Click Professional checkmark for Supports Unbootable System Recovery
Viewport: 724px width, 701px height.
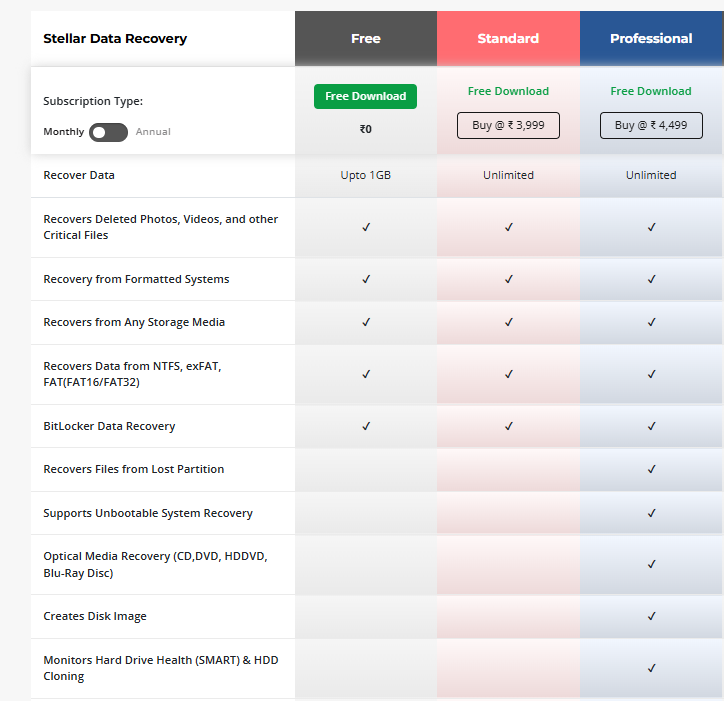point(651,513)
